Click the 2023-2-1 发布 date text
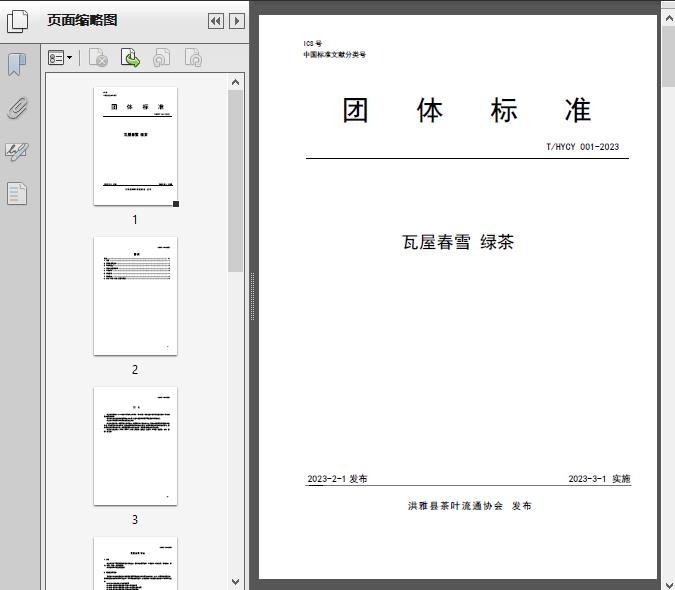The width and height of the screenshot is (675, 590). (x=338, y=479)
